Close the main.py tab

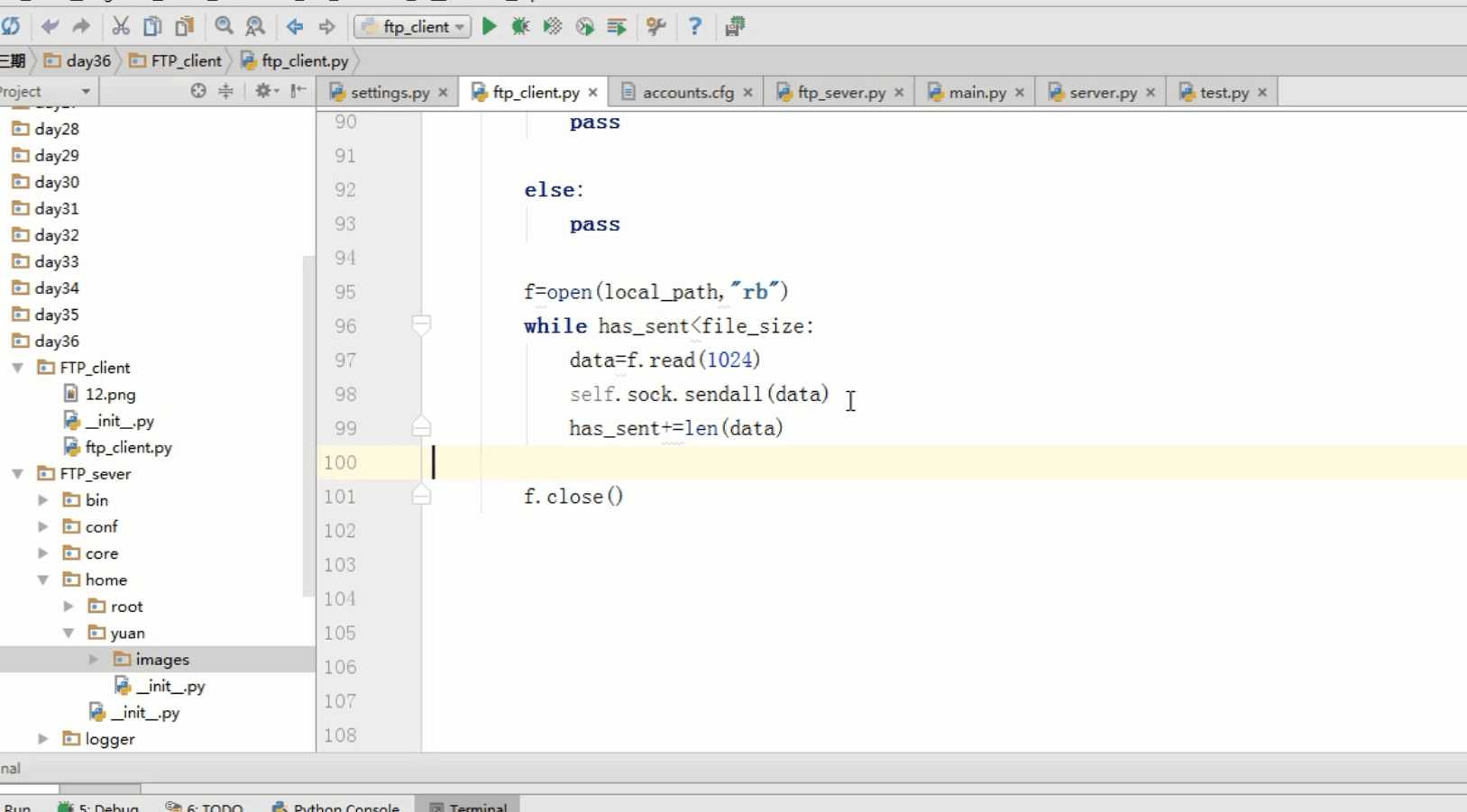(x=1020, y=92)
